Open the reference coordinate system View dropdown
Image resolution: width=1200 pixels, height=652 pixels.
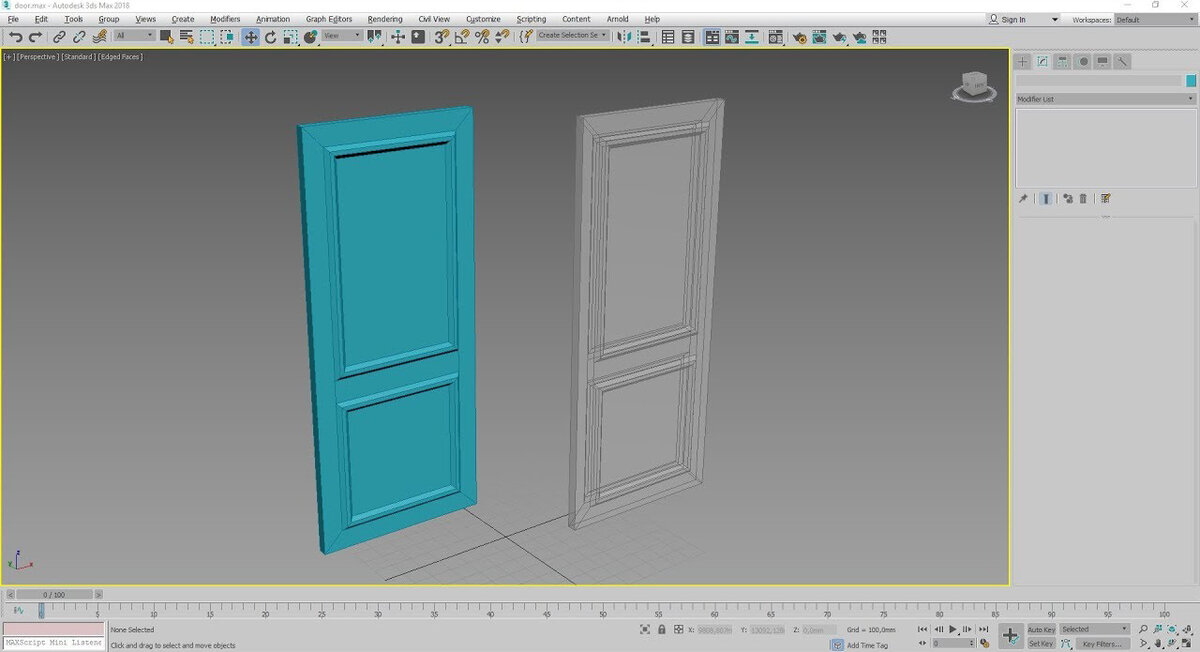(341, 36)
